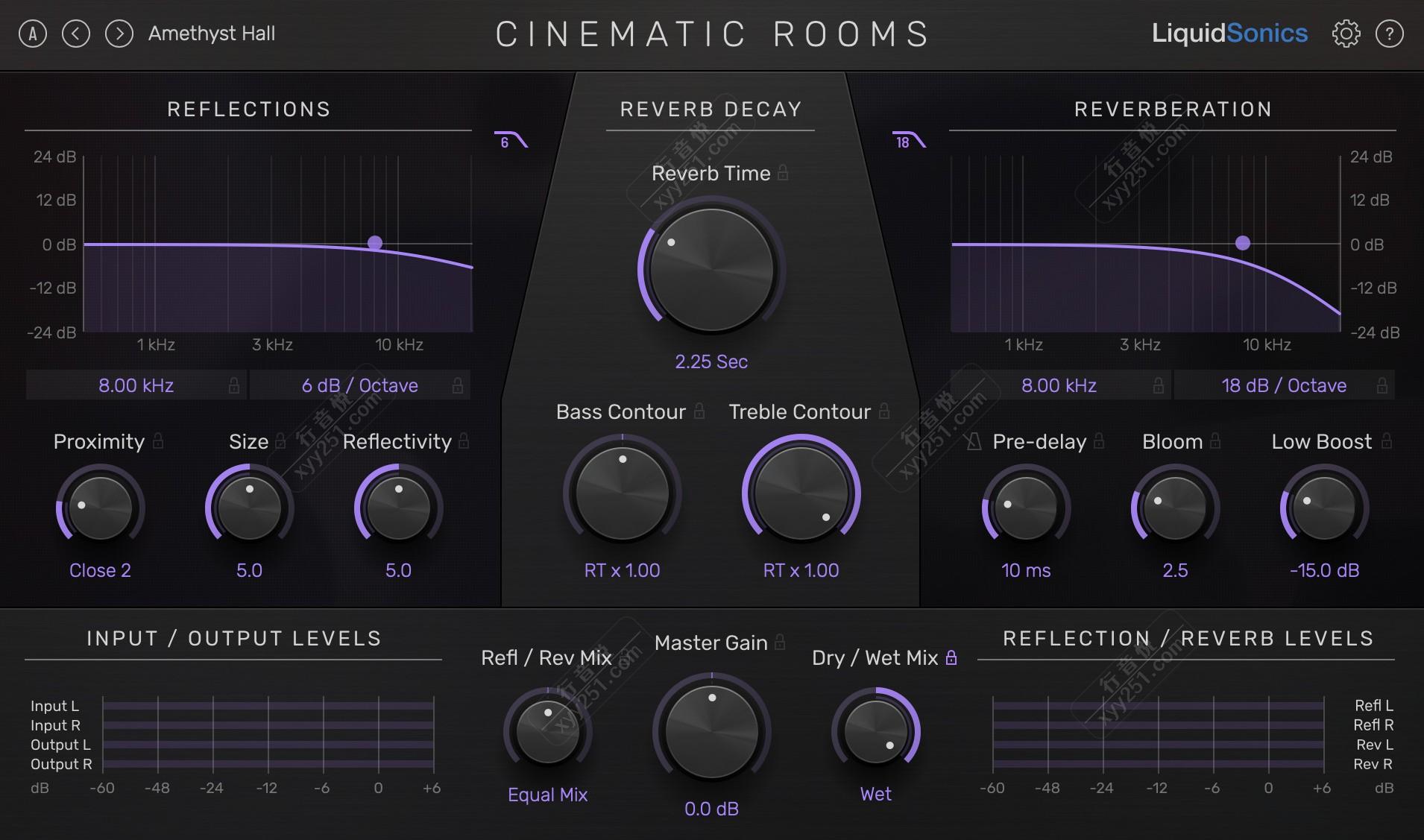Click the 10 ms pre-delay value
The width and height of the screenshot is (1424, 840).
tap(1026, 570)
